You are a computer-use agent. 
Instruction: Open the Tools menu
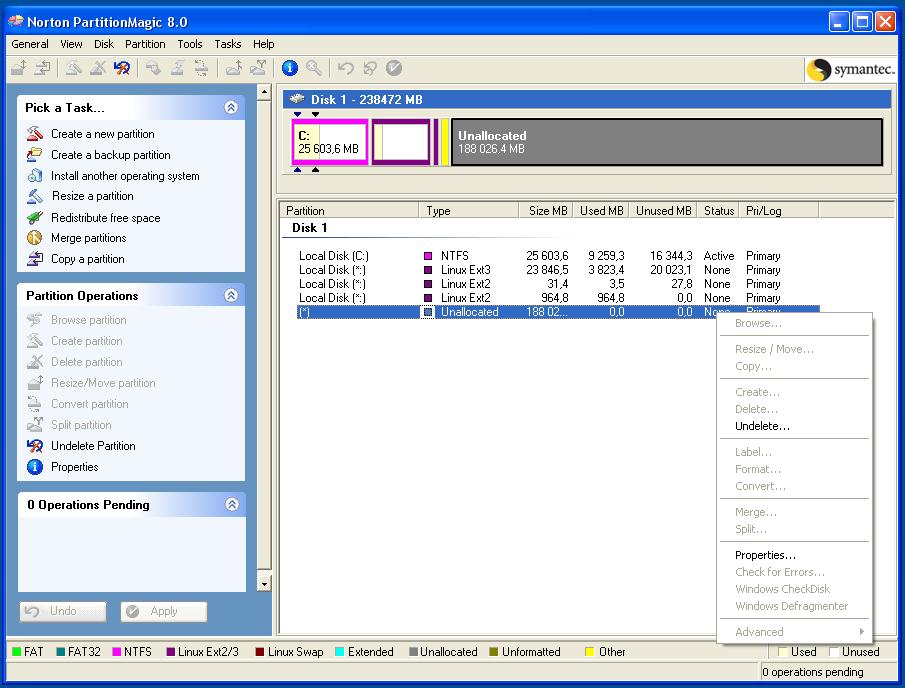click(x=190, y=44)
